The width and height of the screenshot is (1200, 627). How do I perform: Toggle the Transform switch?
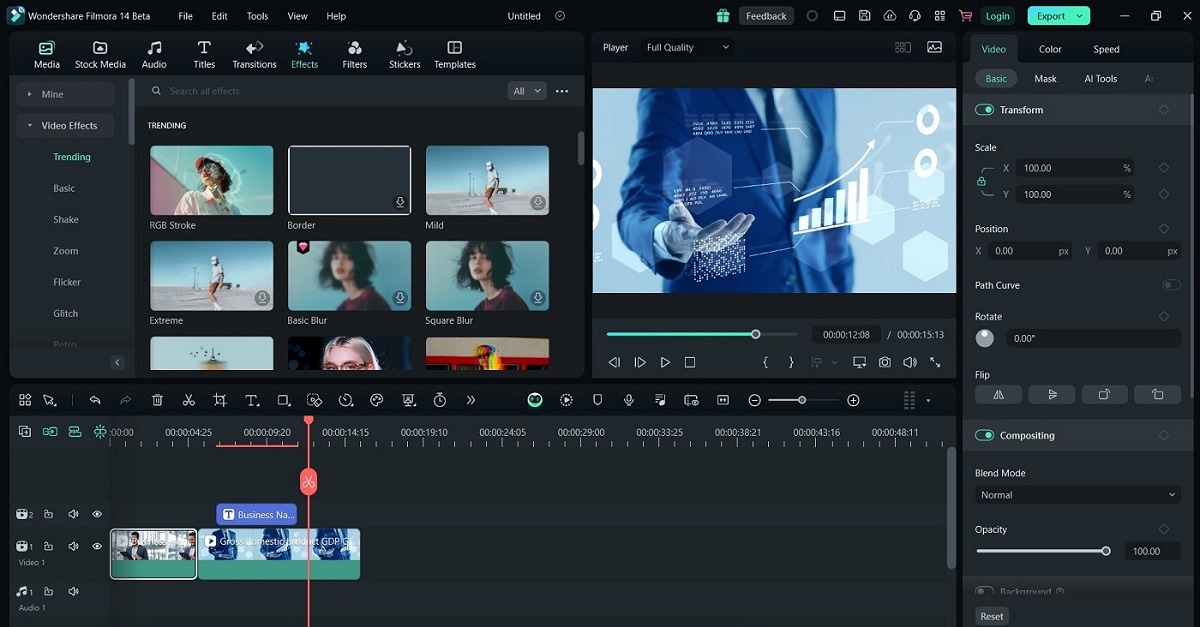pyautogui.click(x=985, y=110)
